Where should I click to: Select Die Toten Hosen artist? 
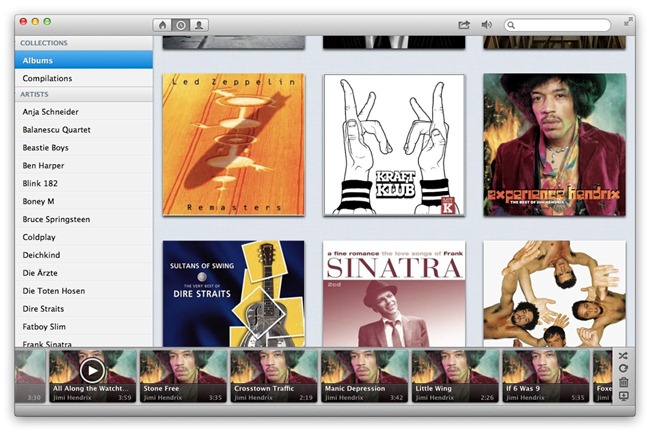pyautogui.click(x=84, y=291)
